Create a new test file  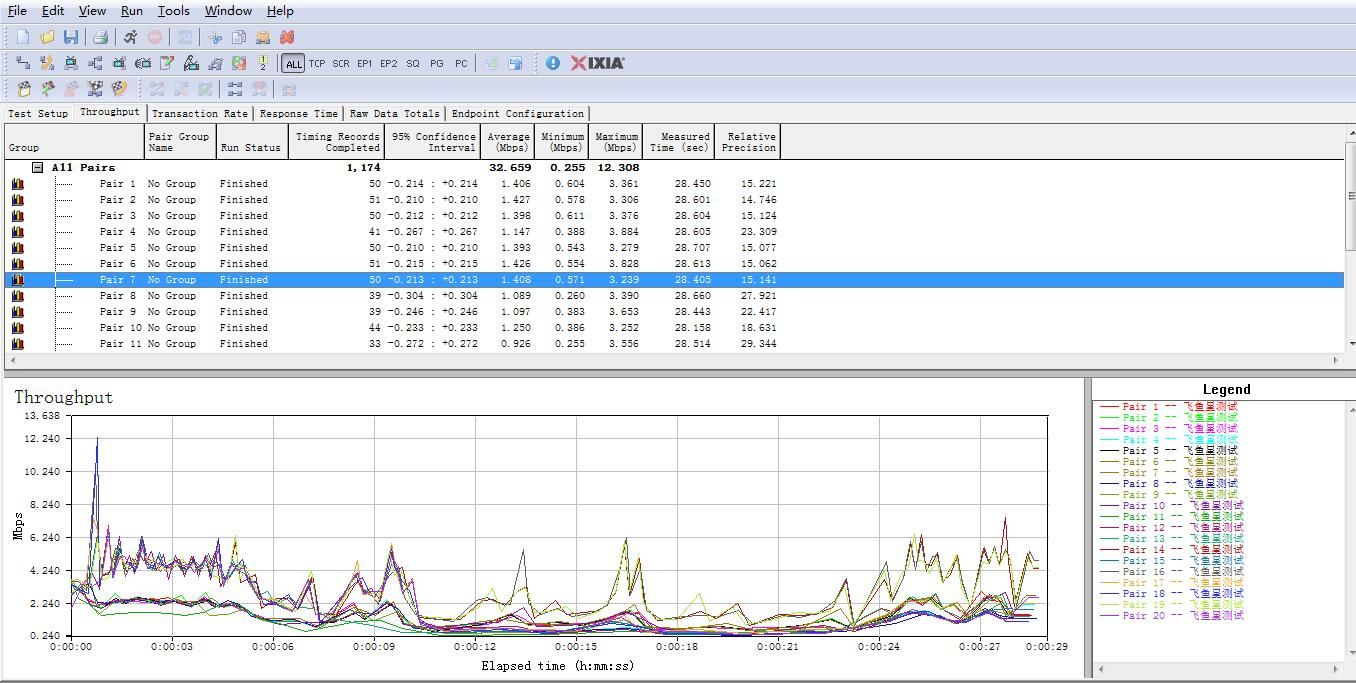[x=23, y=37]
